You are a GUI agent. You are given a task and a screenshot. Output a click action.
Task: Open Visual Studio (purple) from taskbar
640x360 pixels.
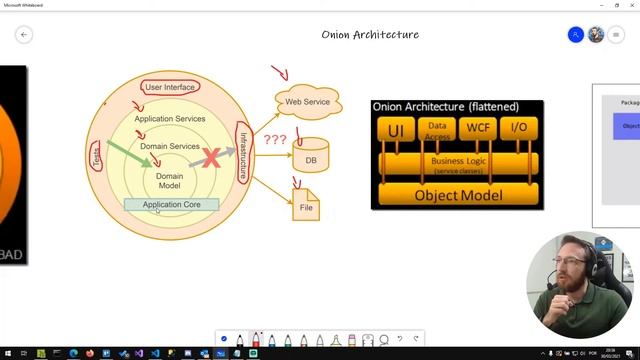[x=139, y=353]
